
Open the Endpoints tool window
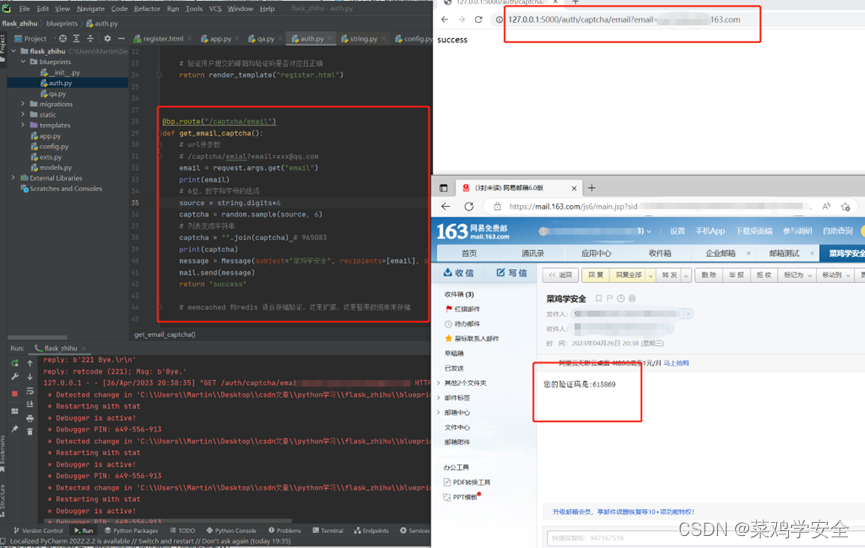[371, 530]
